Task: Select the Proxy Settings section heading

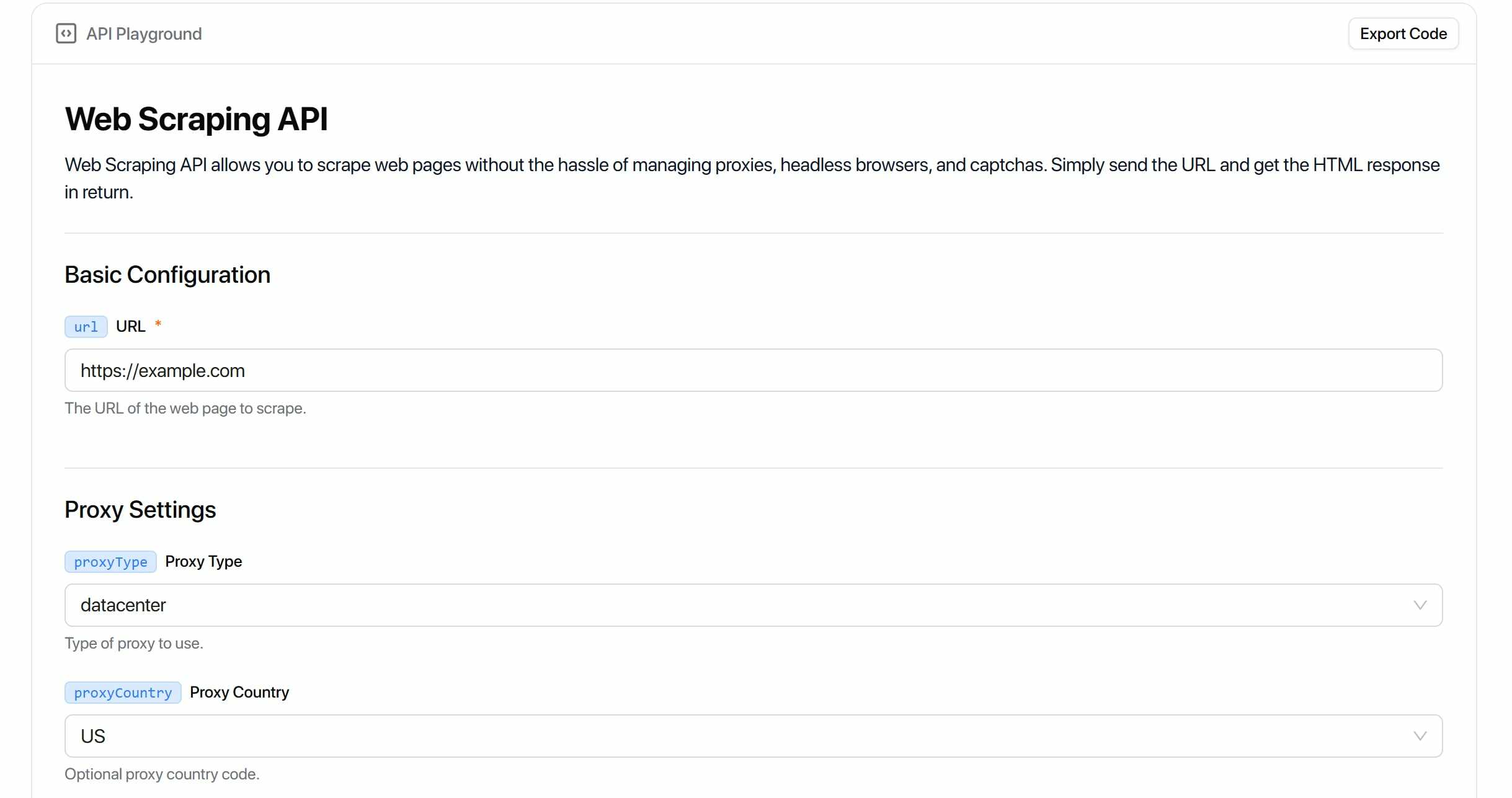Action: coord(140,510)
